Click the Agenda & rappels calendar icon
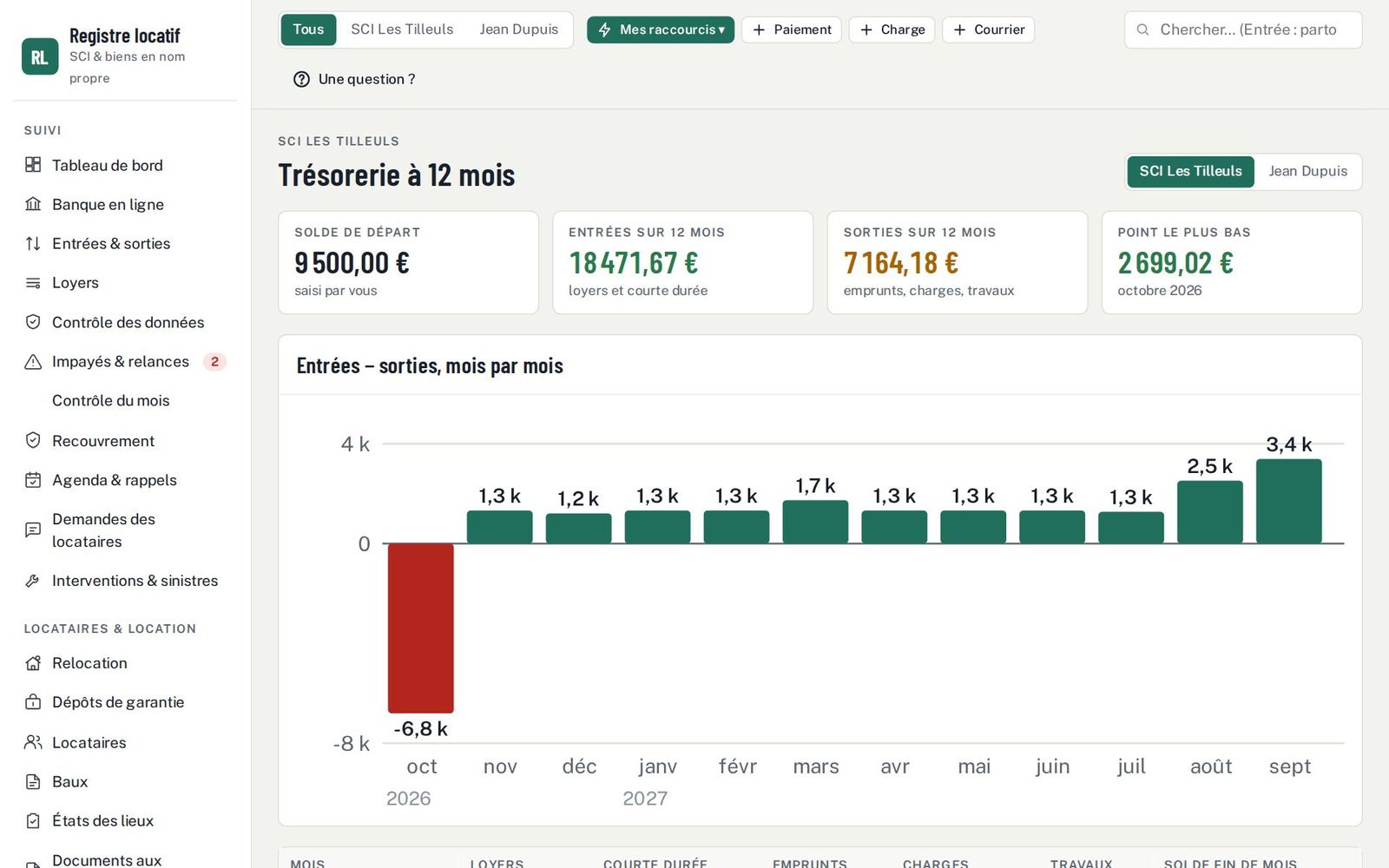This screenshot has width=1389, height=868. [33, 480]
